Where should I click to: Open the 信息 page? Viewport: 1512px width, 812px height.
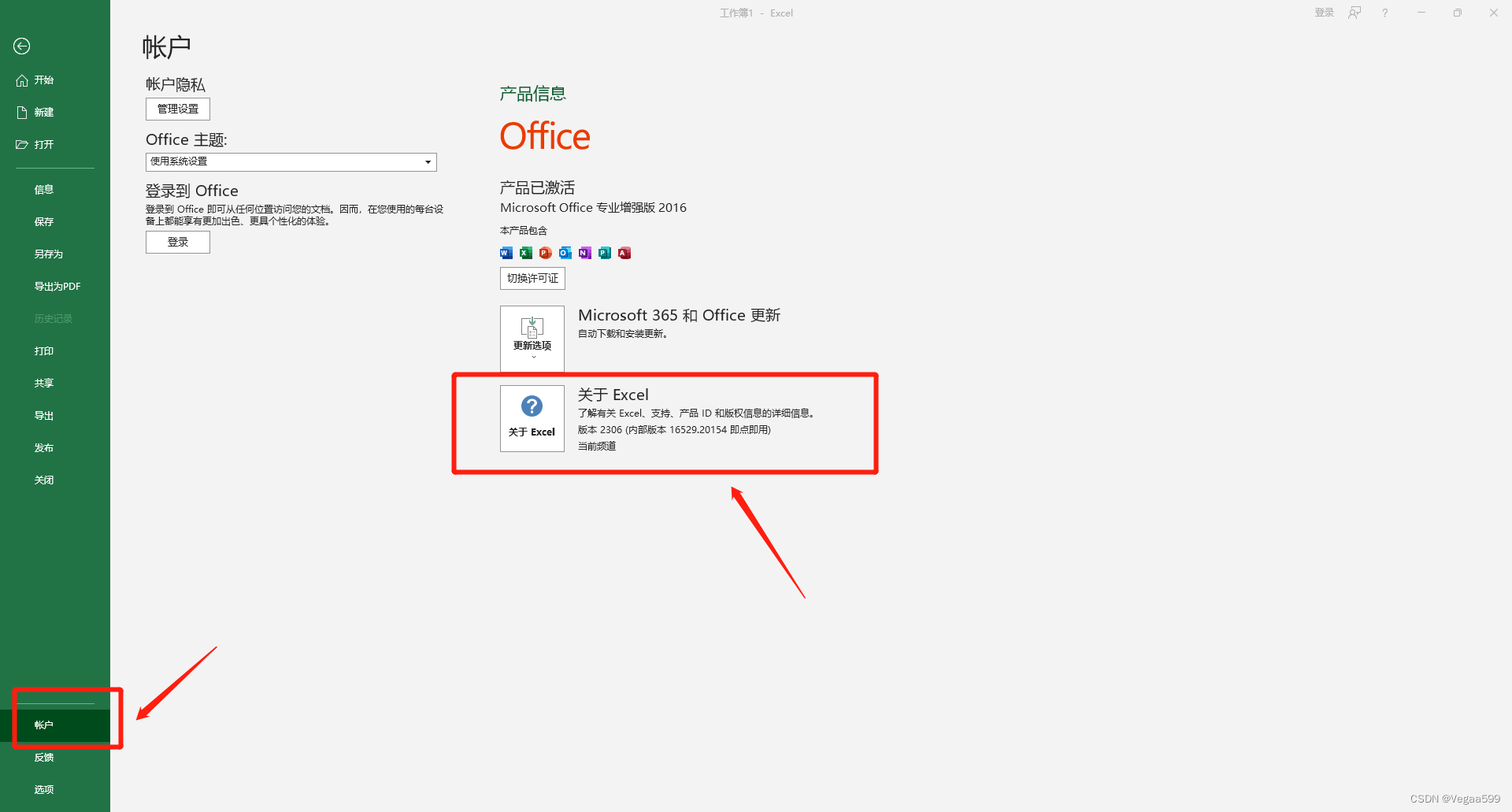click(55, 190)
